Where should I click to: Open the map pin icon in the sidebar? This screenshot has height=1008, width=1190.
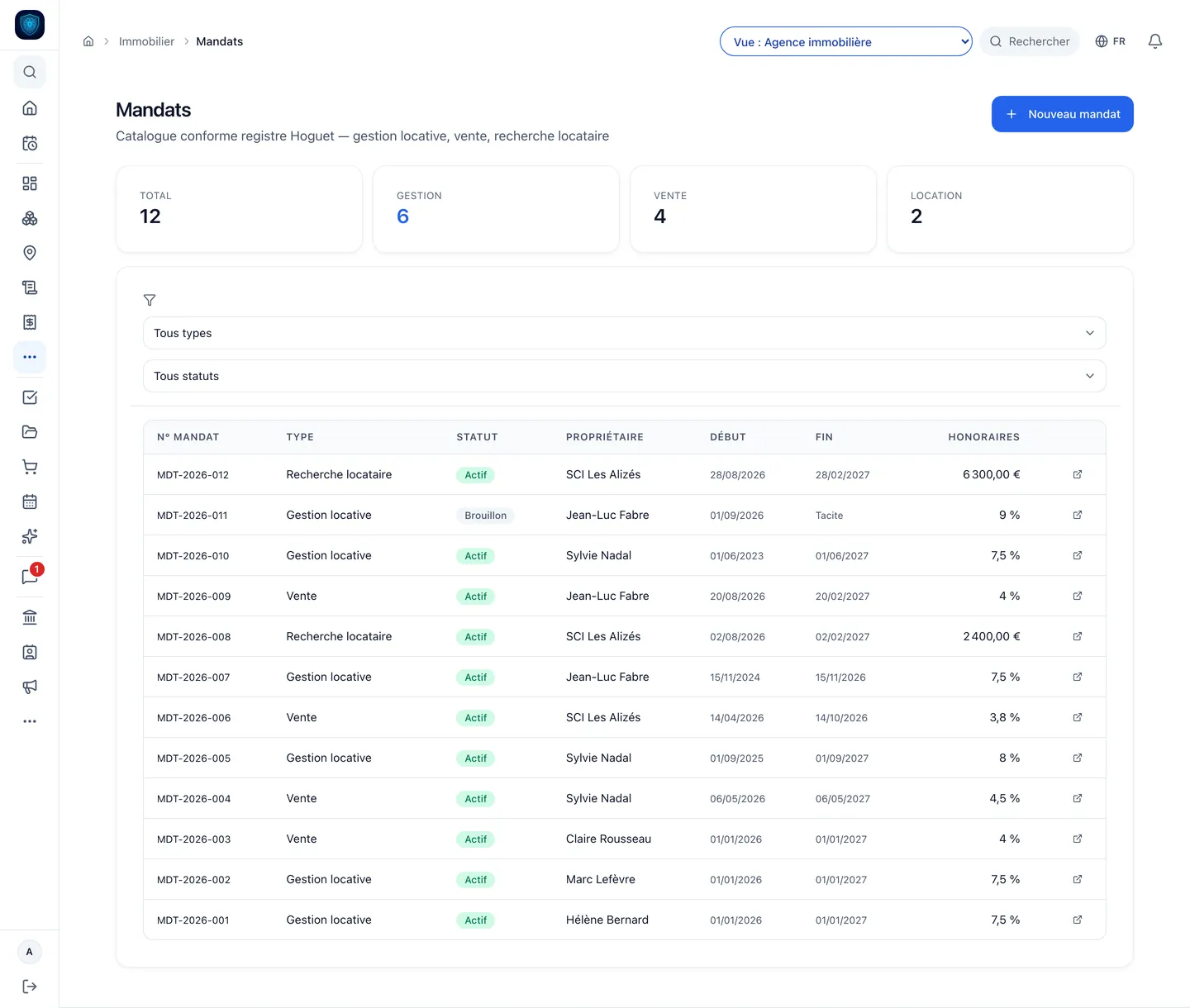coord(30,253)
